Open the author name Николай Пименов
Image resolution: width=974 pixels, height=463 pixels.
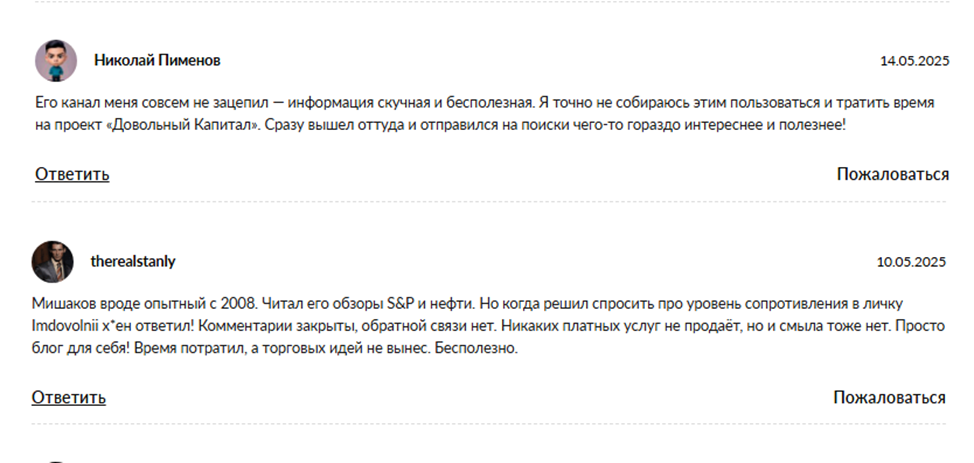point(157,60)
